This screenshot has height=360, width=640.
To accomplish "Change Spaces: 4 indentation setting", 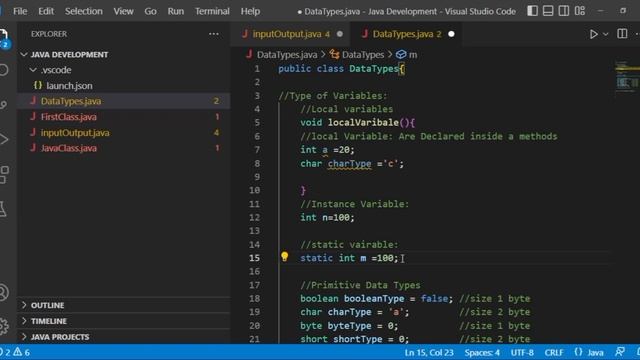I will pyautogui.click(x=482, y=353).
